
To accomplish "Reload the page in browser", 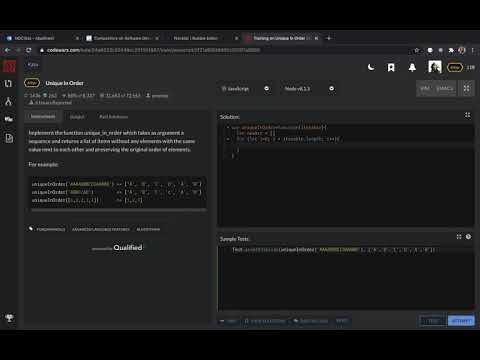I will point(29,50).
